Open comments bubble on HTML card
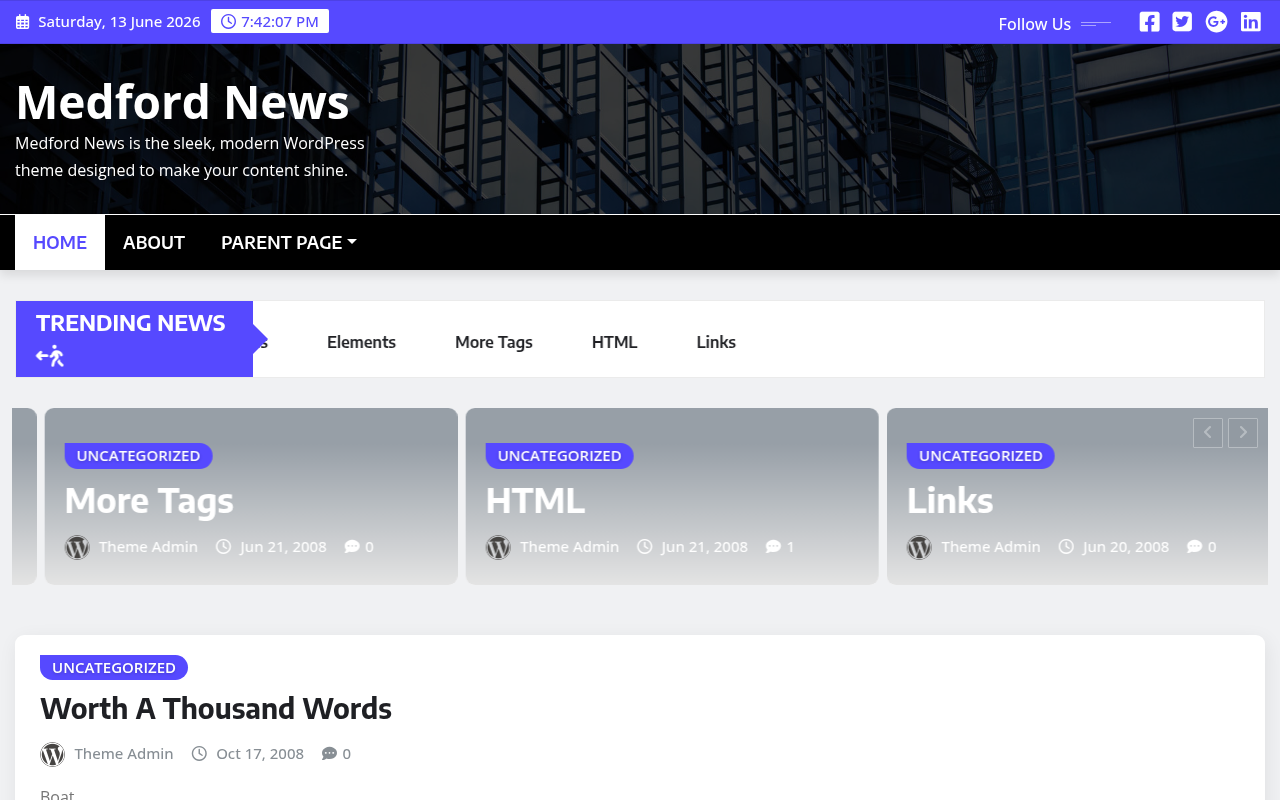This screenshot has height=800, width=1280. point(773,547)
